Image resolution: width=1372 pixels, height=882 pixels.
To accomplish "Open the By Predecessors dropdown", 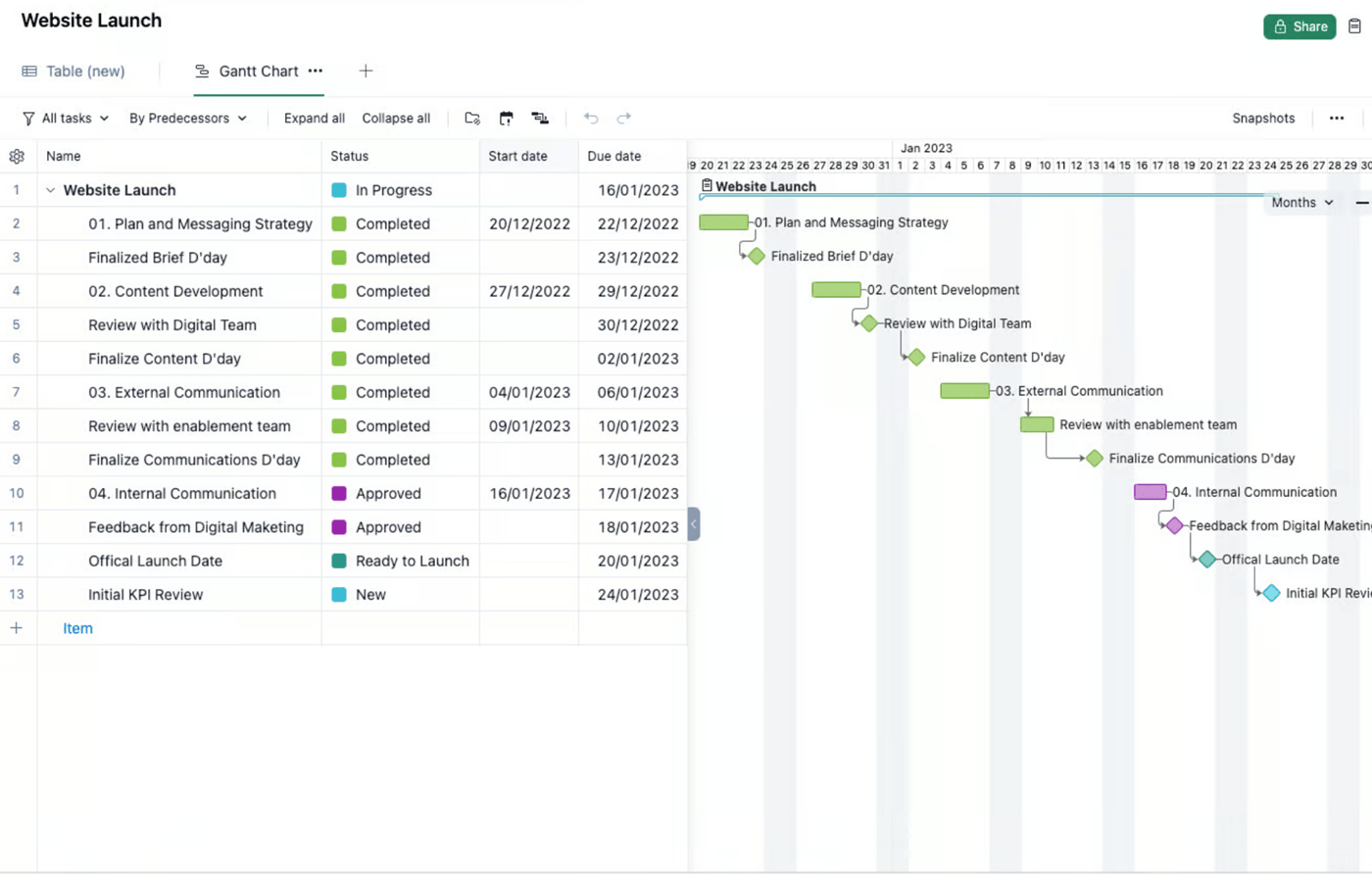I will 187,119.
